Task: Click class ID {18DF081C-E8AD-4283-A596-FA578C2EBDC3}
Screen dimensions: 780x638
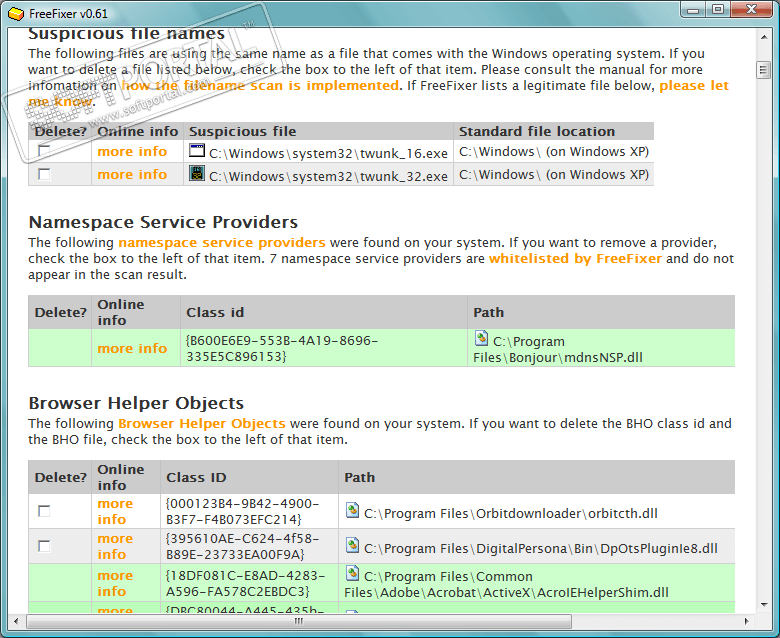Action: (x=245, y=583)
